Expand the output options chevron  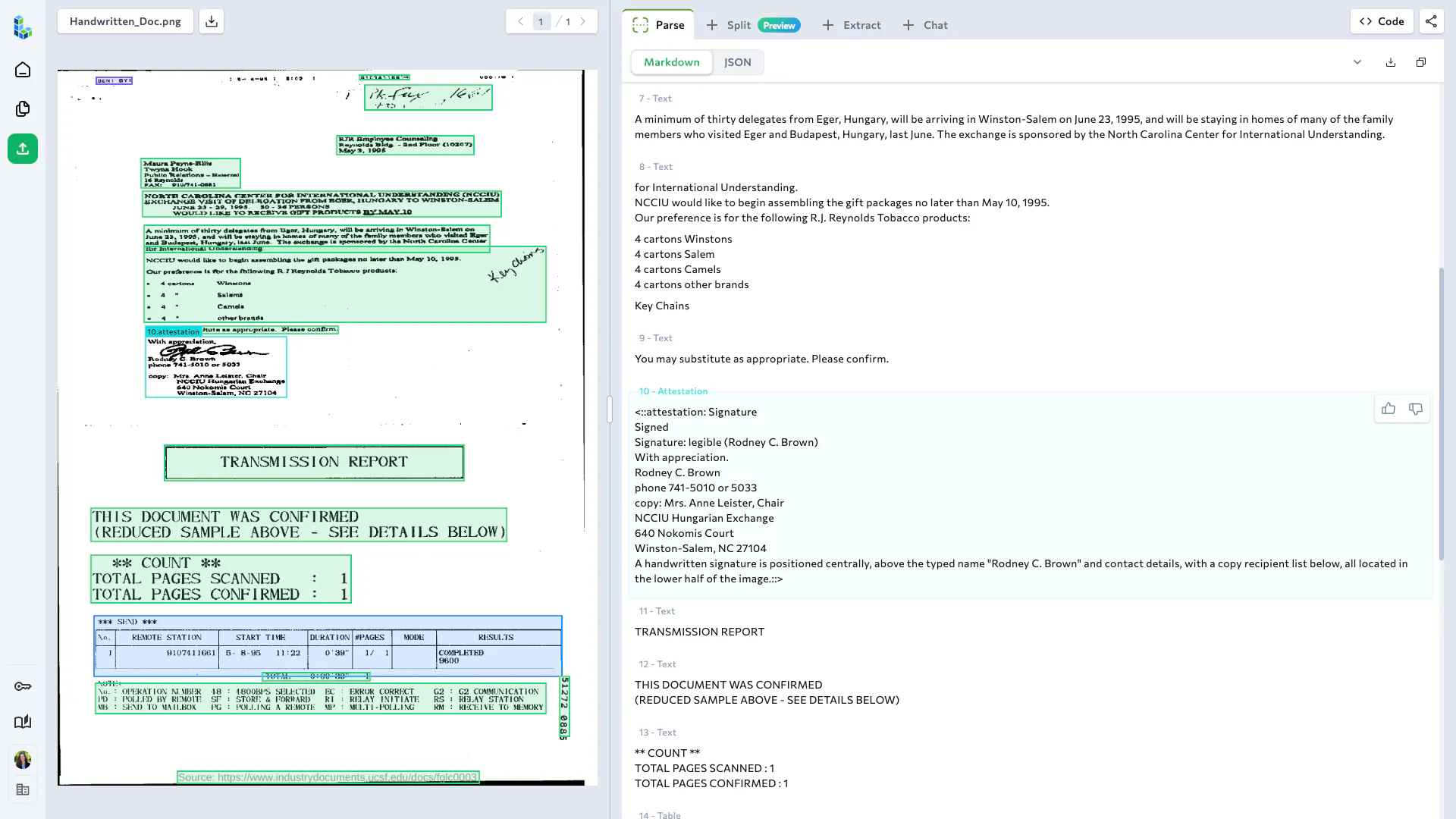tap(1357, 62)
